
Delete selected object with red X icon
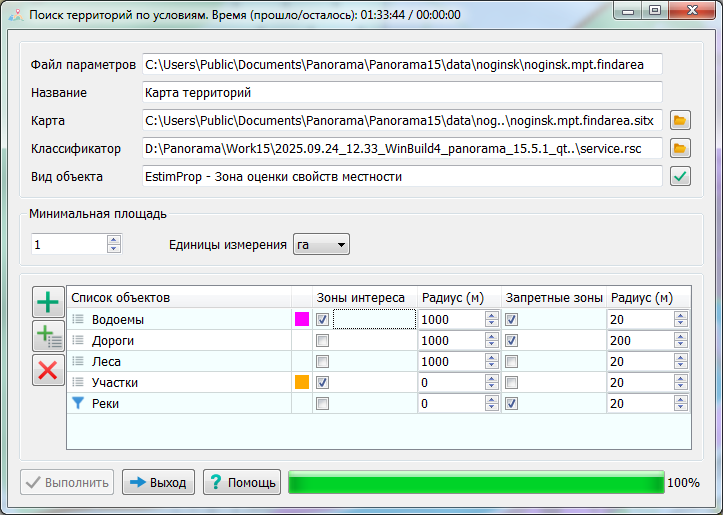[x=47, y=370]
